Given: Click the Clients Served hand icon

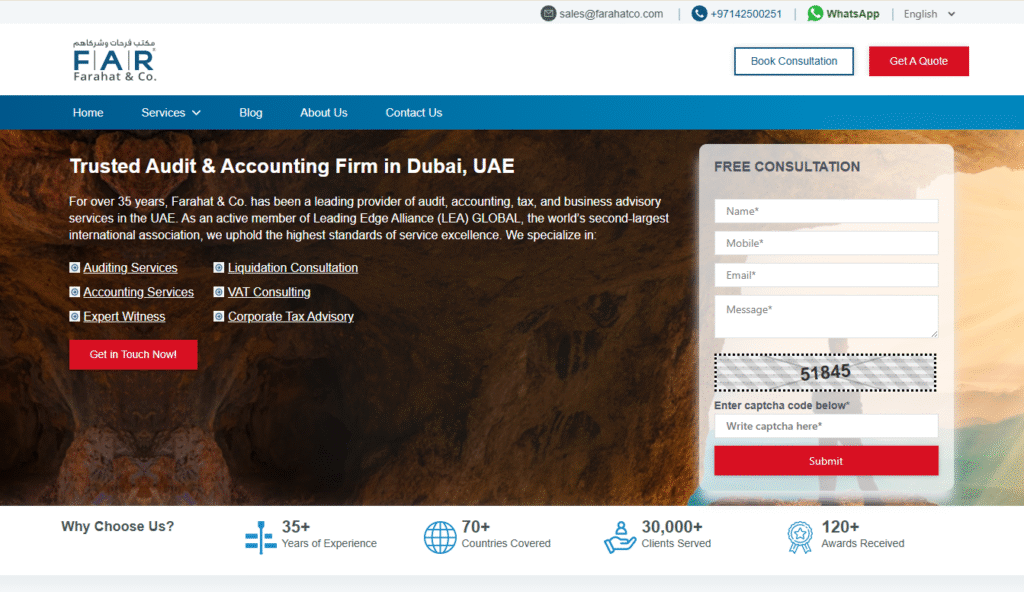Looking at the screenshot, I should (x=620, y=537).
